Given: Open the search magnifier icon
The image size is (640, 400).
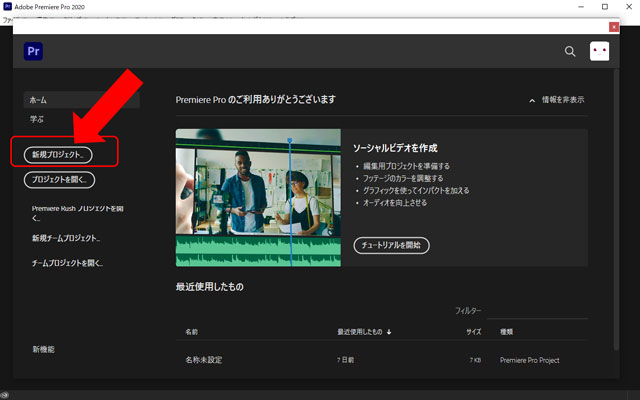Looking at the screenshot, I should 570,51.
